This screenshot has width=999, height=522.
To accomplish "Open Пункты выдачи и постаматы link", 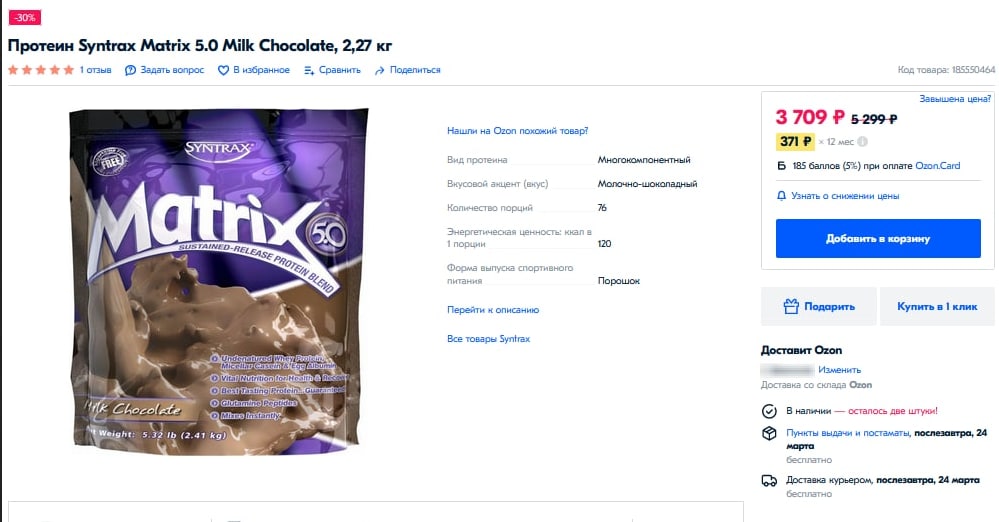I will click(x=847, y=433).
